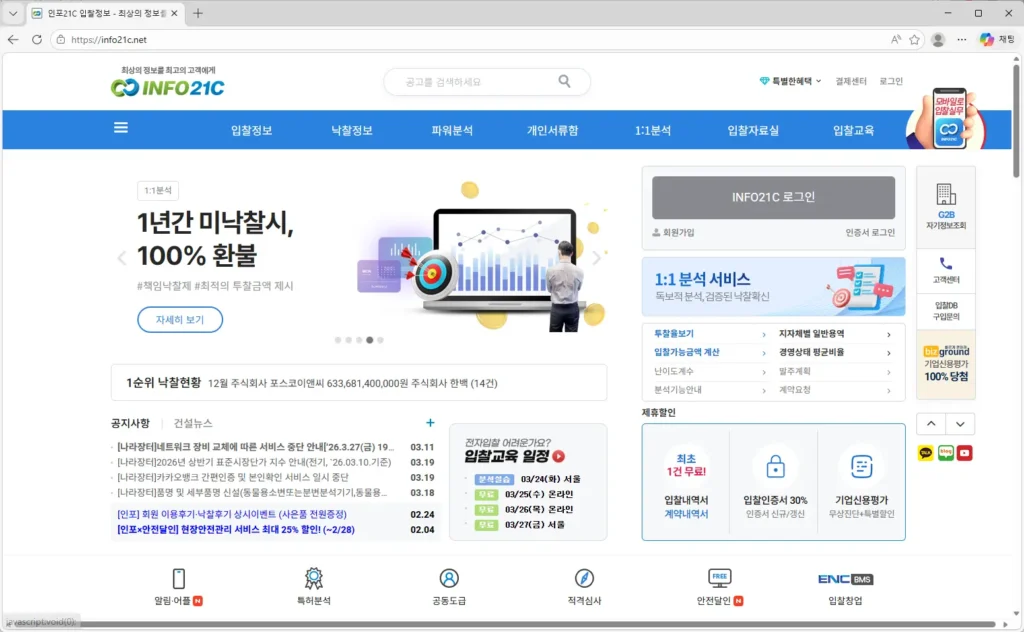
Task: Open the 입찰인증서 30% lock icon
Action: pos(775,467)
